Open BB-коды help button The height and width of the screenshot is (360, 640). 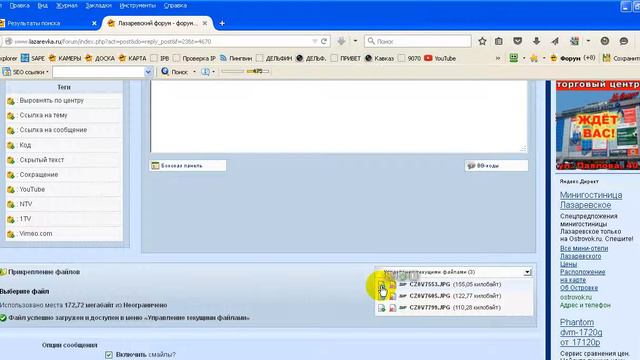click(496, 166)
